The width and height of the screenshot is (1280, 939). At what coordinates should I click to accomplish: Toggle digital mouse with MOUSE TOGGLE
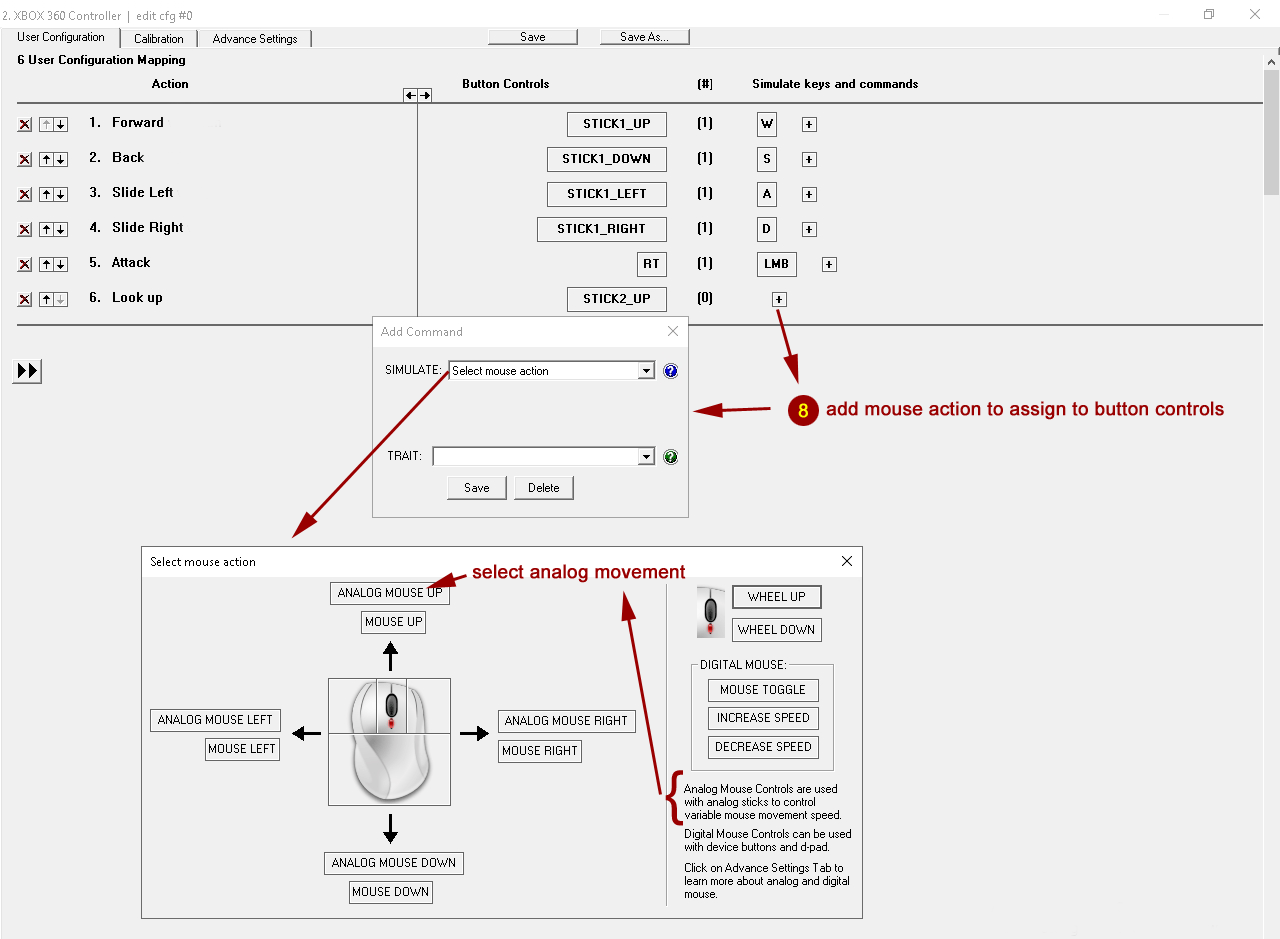pos(762,690)
